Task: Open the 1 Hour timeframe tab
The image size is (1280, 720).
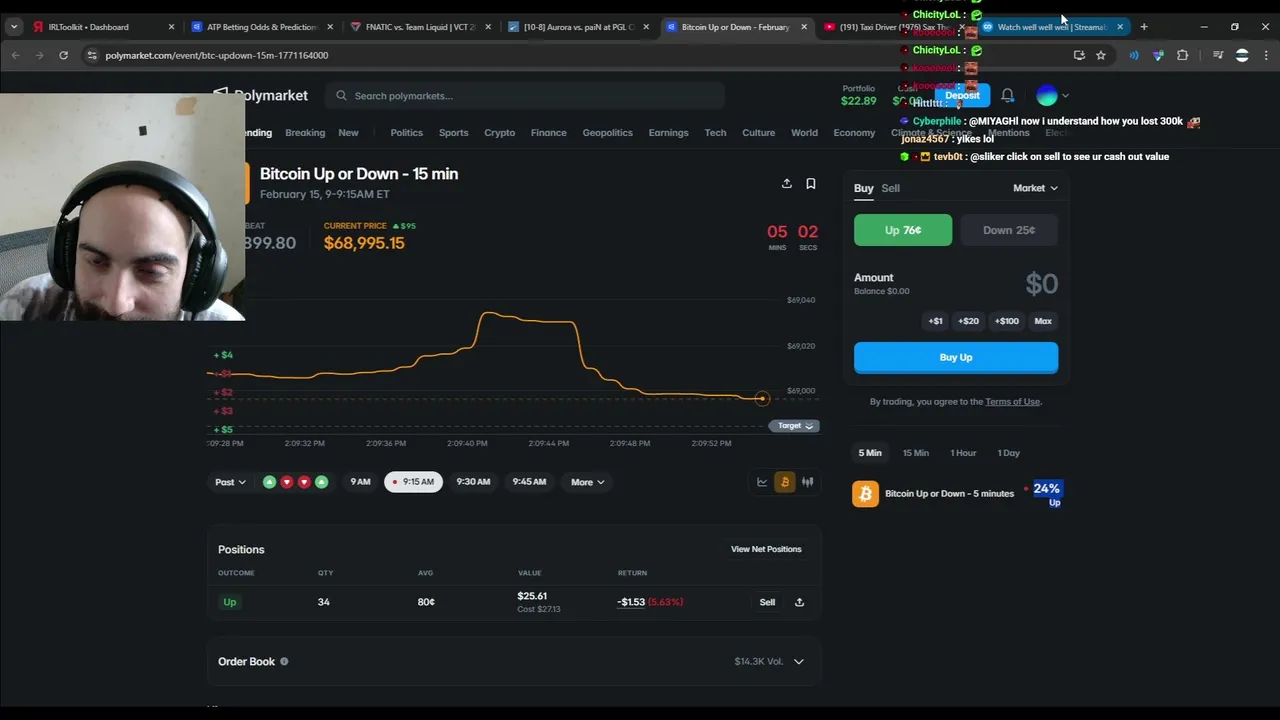Action: click(963, 453)
